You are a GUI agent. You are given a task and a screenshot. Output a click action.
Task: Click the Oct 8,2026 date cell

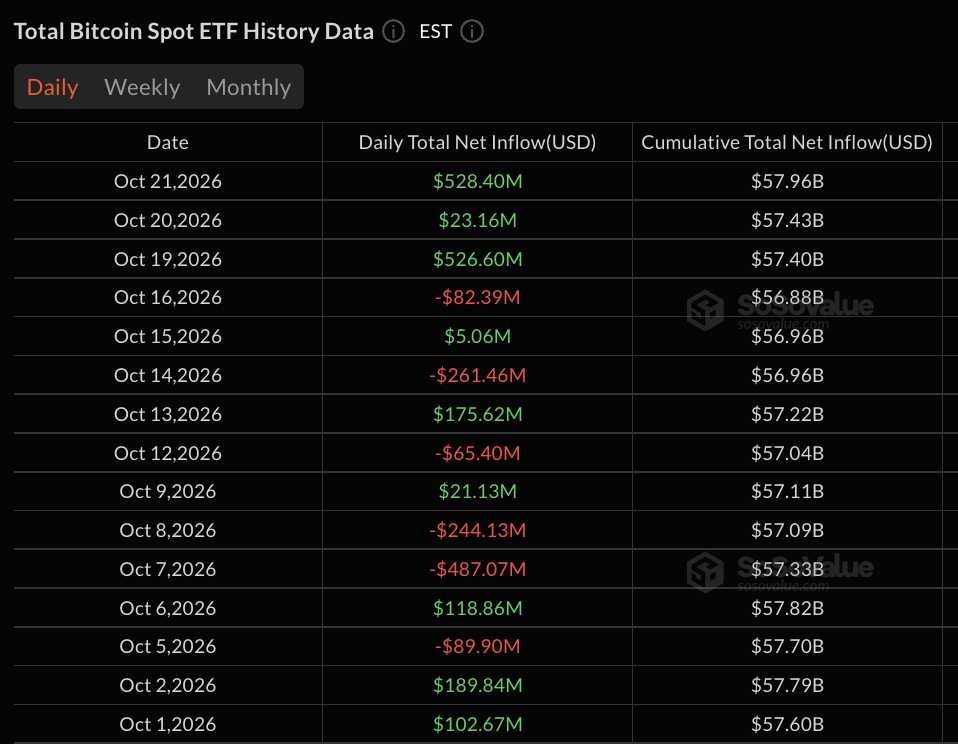(x=168, y=530)
